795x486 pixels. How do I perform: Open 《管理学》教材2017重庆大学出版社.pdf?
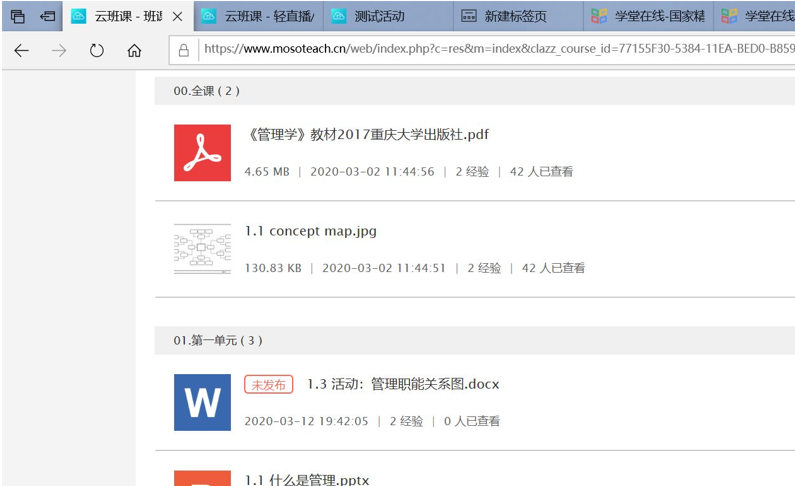[x=368, y=135]
